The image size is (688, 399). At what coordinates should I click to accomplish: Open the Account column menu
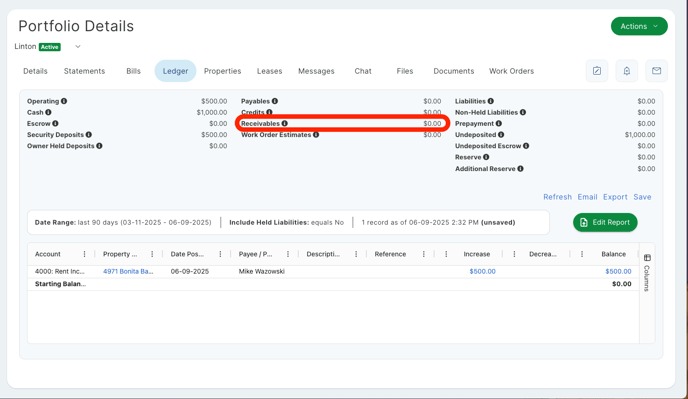[x=84, y=254]
